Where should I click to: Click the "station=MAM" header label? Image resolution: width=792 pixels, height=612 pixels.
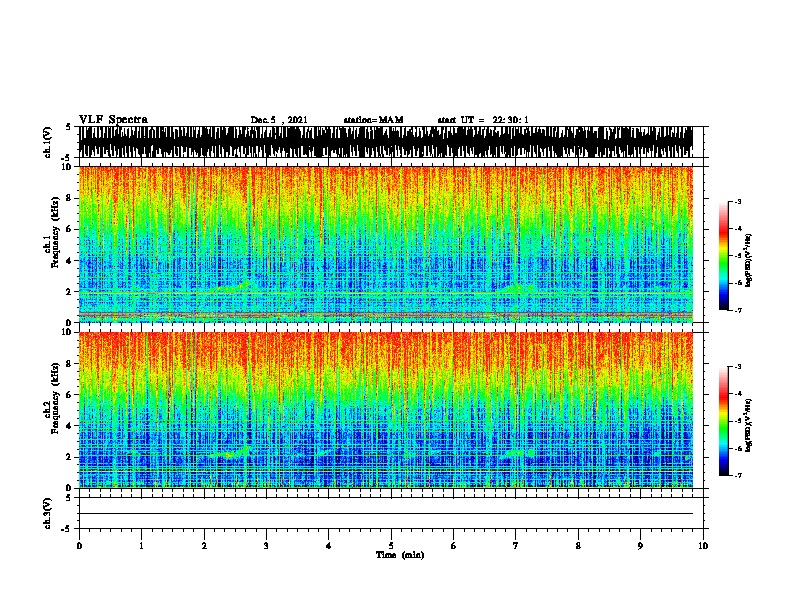[373, 120]
